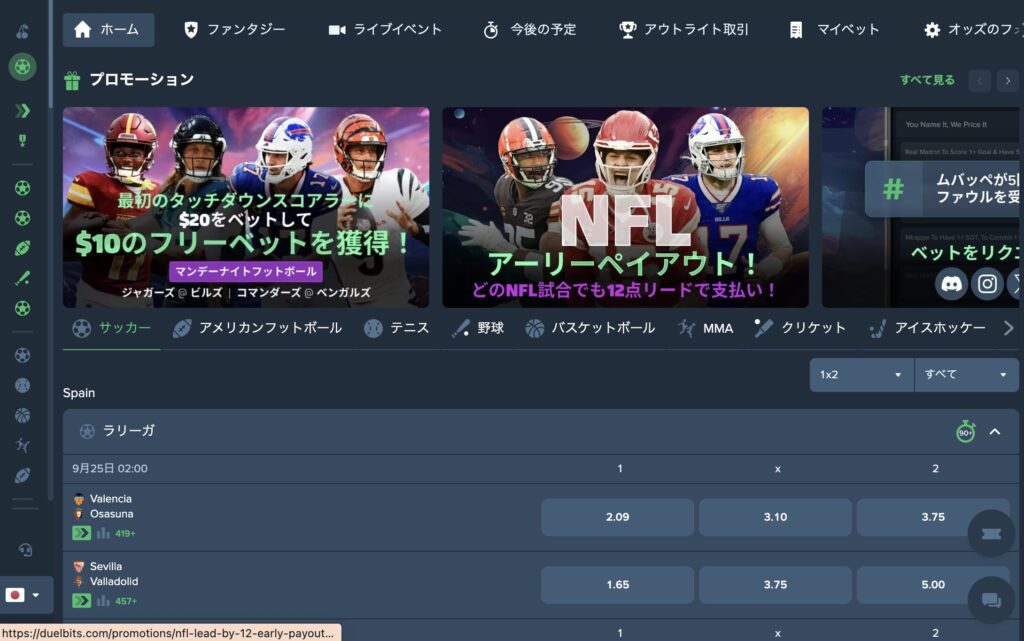The width and height of the screenshot is (1024, 641).
Task: Click the Discord icon on the promo card
Action: click(x=951, y=284)
